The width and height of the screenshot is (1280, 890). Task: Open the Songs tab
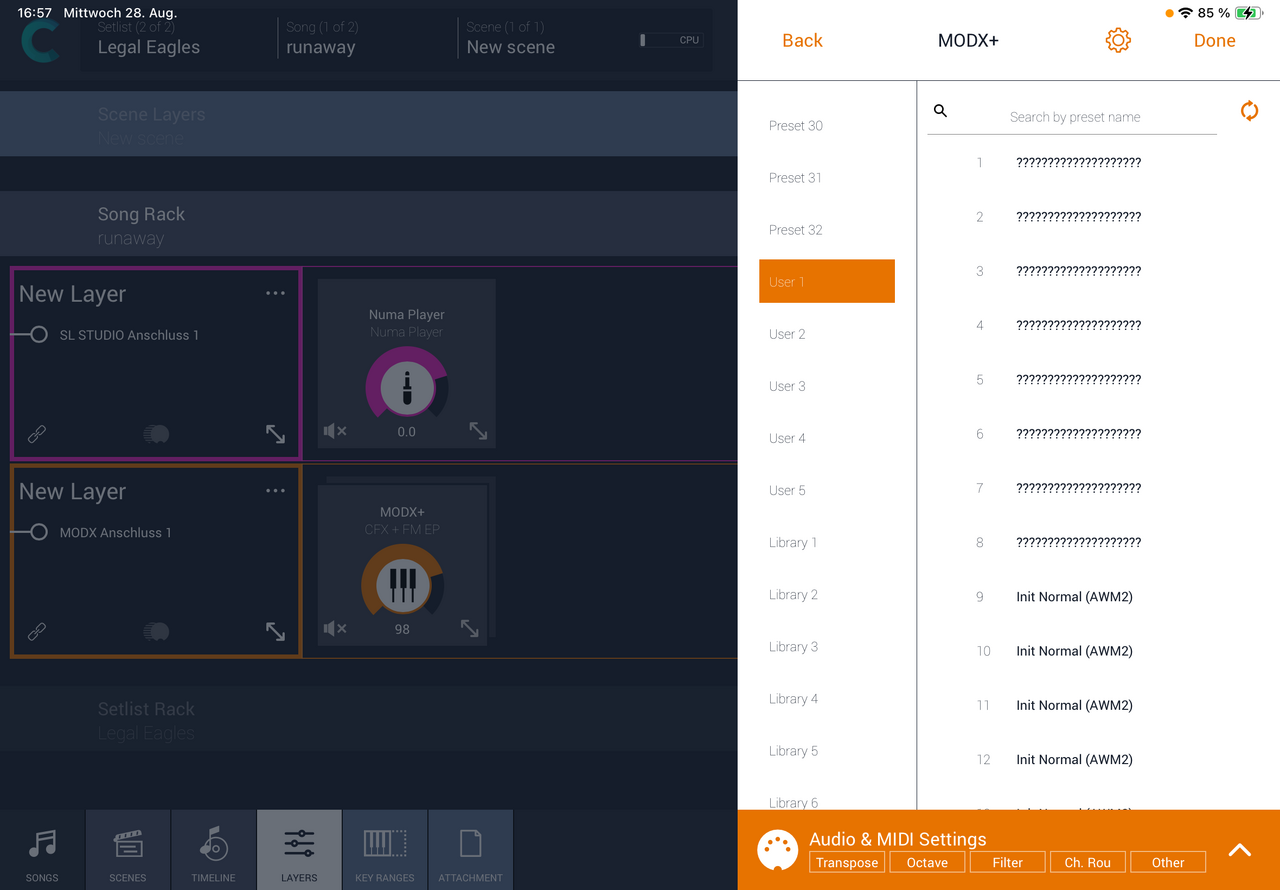click(42, 850)
